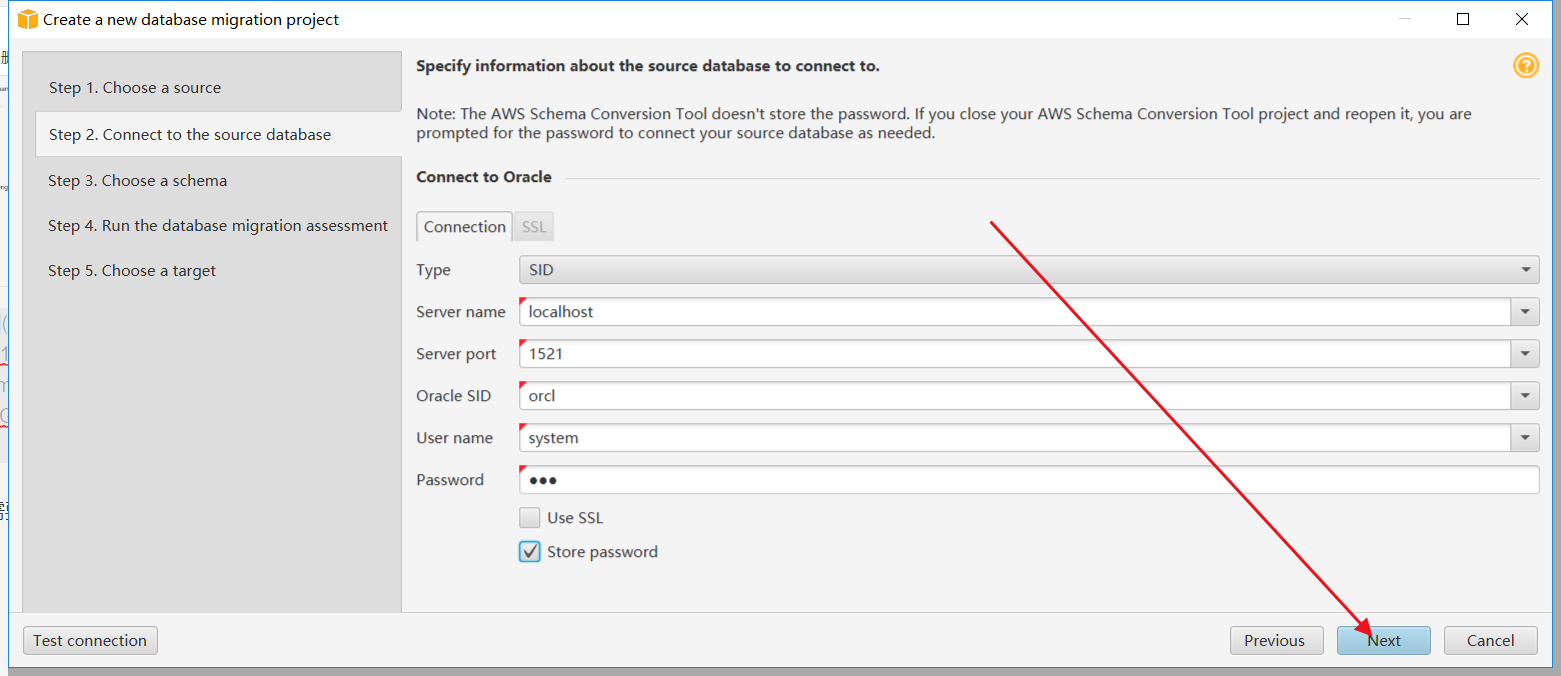Expand the Server name dropdown arrow

(x=1525, y=312)
